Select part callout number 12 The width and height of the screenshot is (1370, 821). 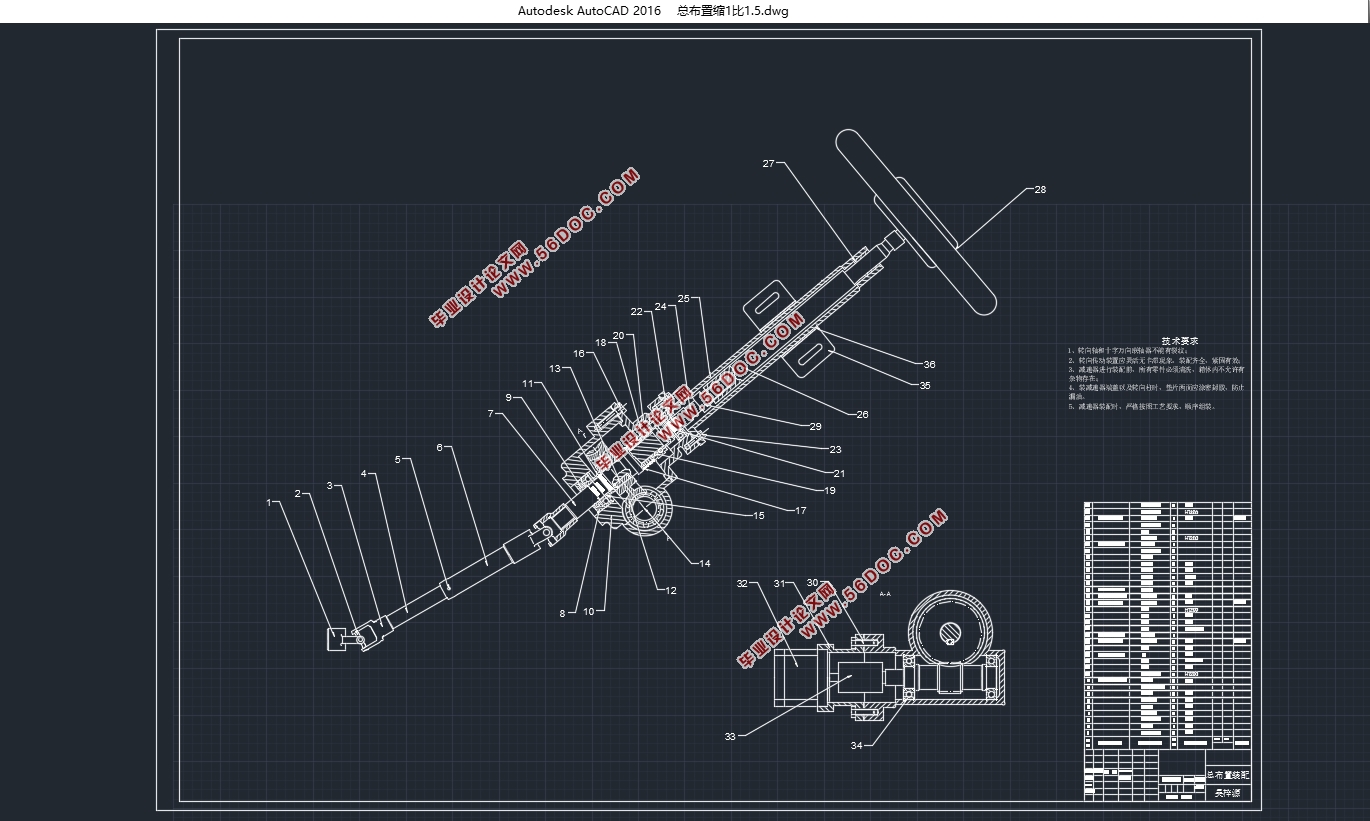(x=670, y=590)
